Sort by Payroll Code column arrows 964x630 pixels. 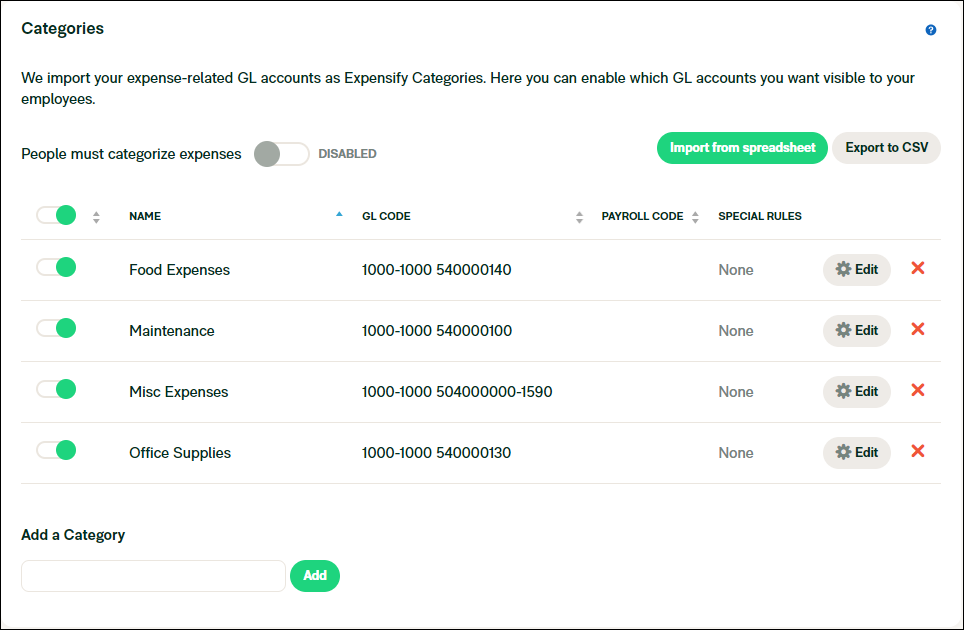[696, 216]
